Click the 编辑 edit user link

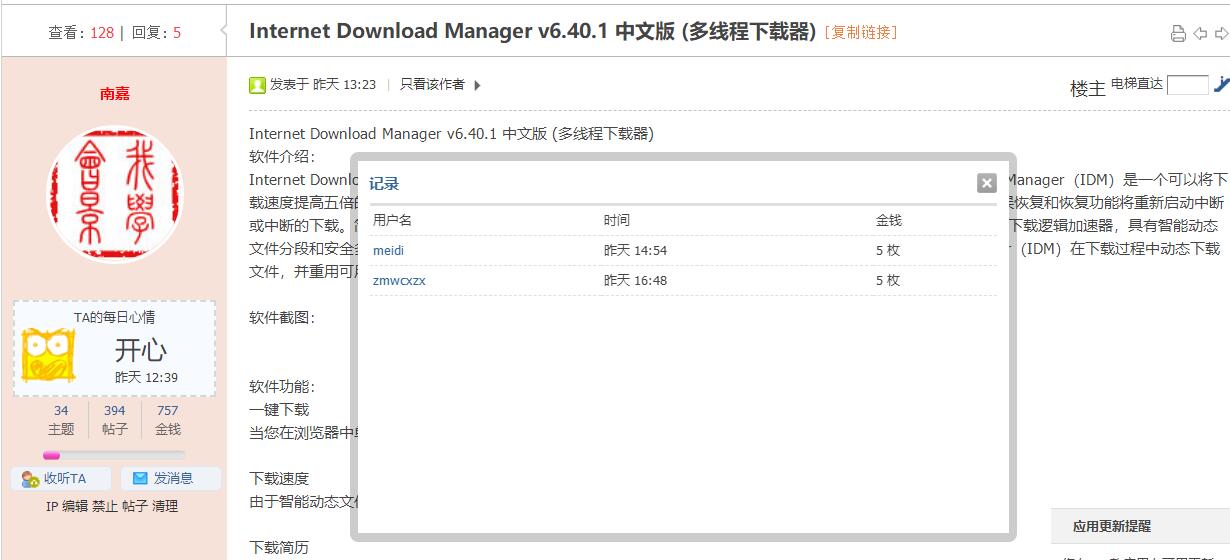(75, 506)
